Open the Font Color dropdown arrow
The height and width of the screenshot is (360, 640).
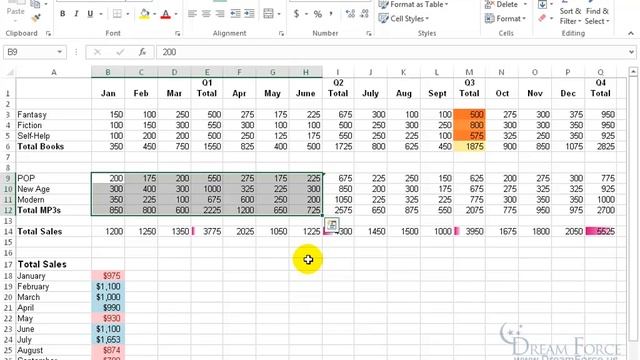pos(176,14)
